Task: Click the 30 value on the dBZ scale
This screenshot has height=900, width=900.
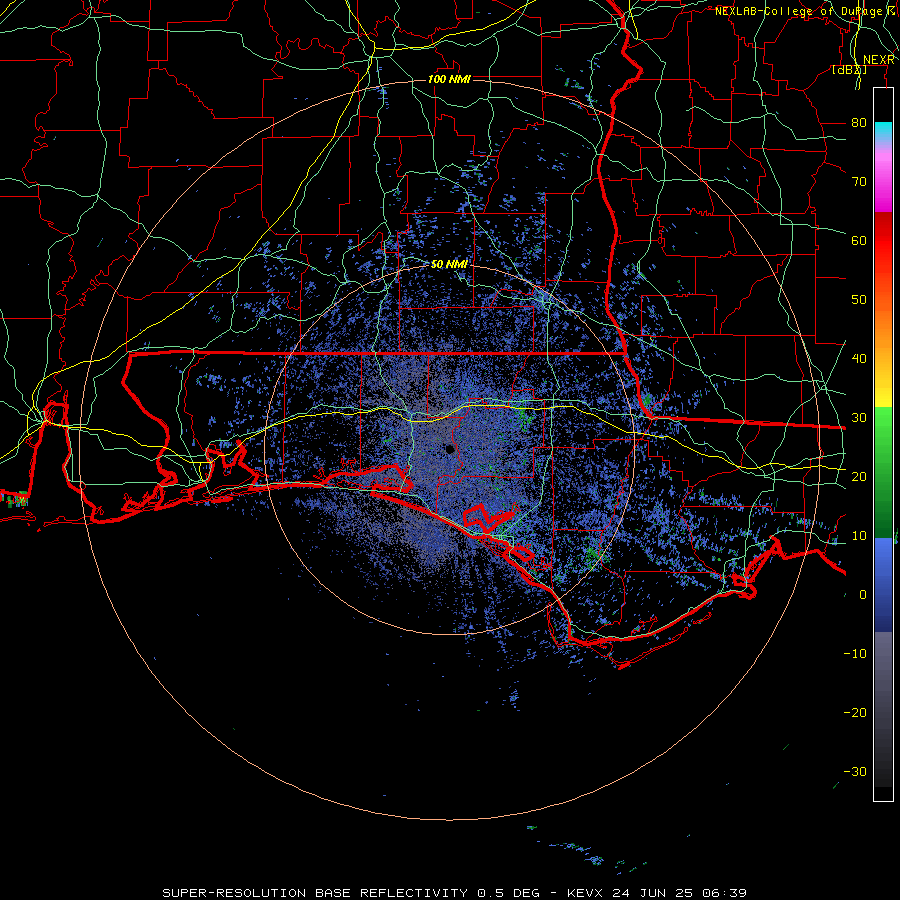Action: tap(859, 417)
